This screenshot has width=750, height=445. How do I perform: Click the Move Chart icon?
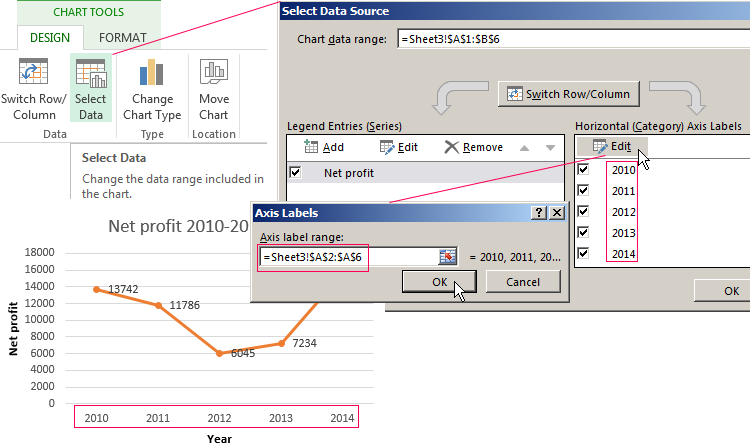pos(213,74)
